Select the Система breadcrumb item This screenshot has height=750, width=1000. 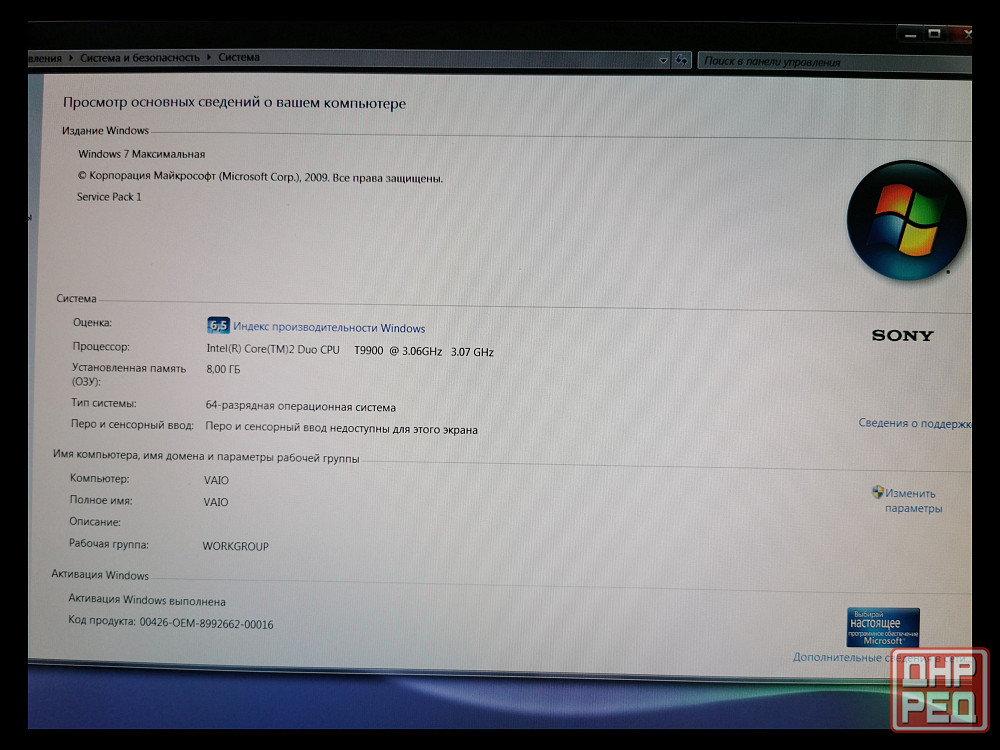[x=239, y=58]
